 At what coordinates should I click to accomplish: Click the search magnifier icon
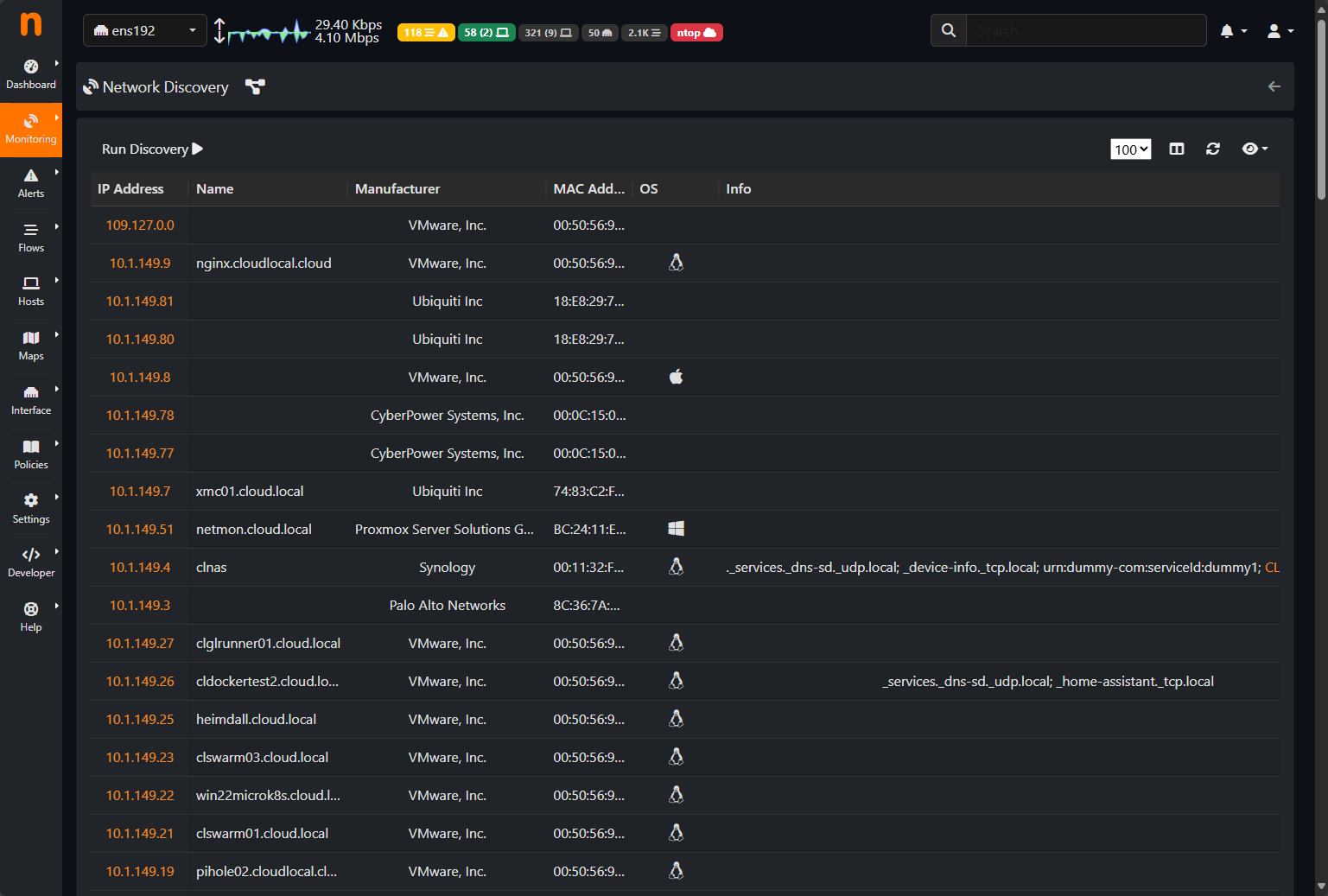point(949,31)
